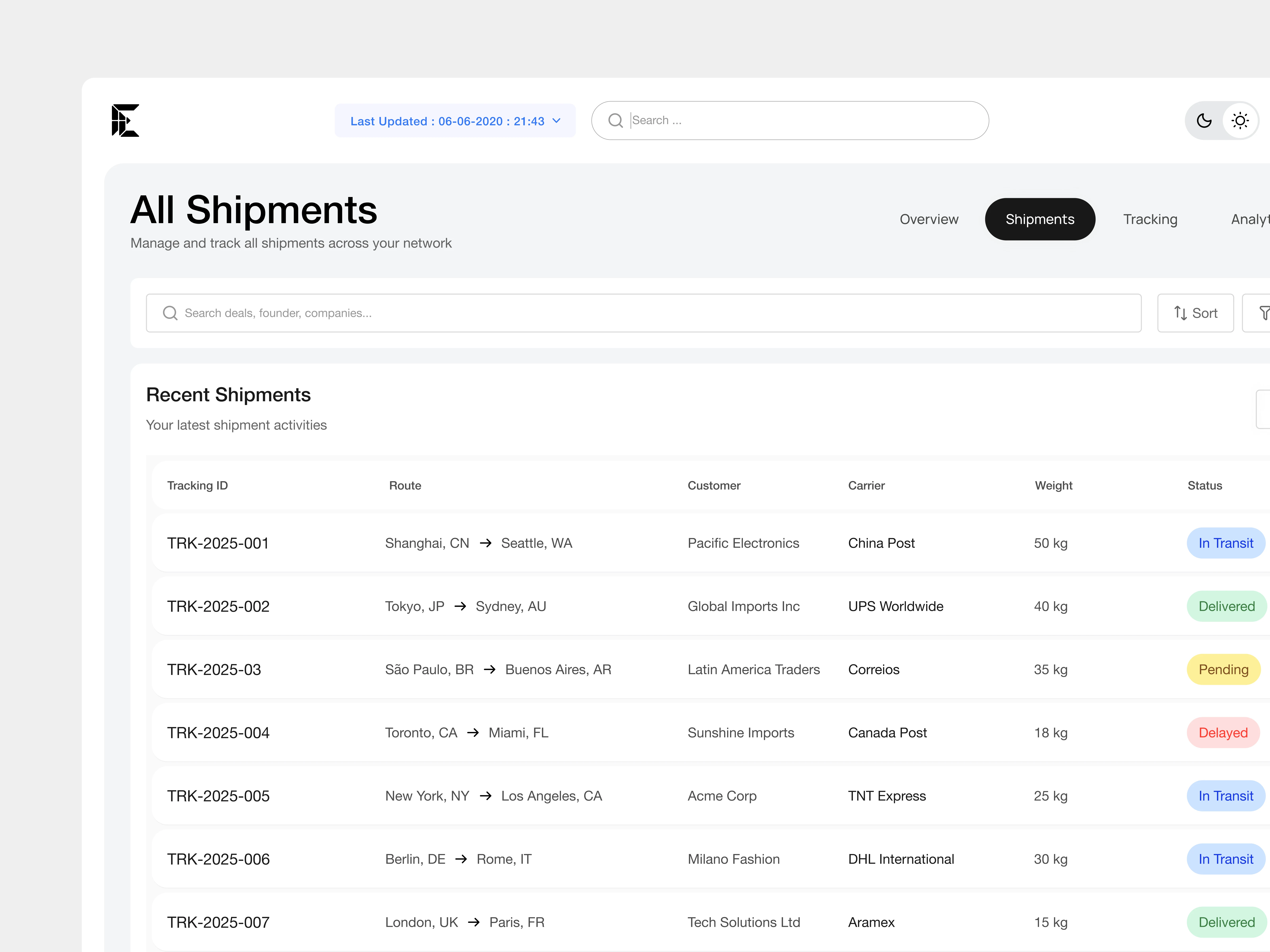Focus the top Search input field
Screen dimensions: 1270x952
(x=804, y=121)
